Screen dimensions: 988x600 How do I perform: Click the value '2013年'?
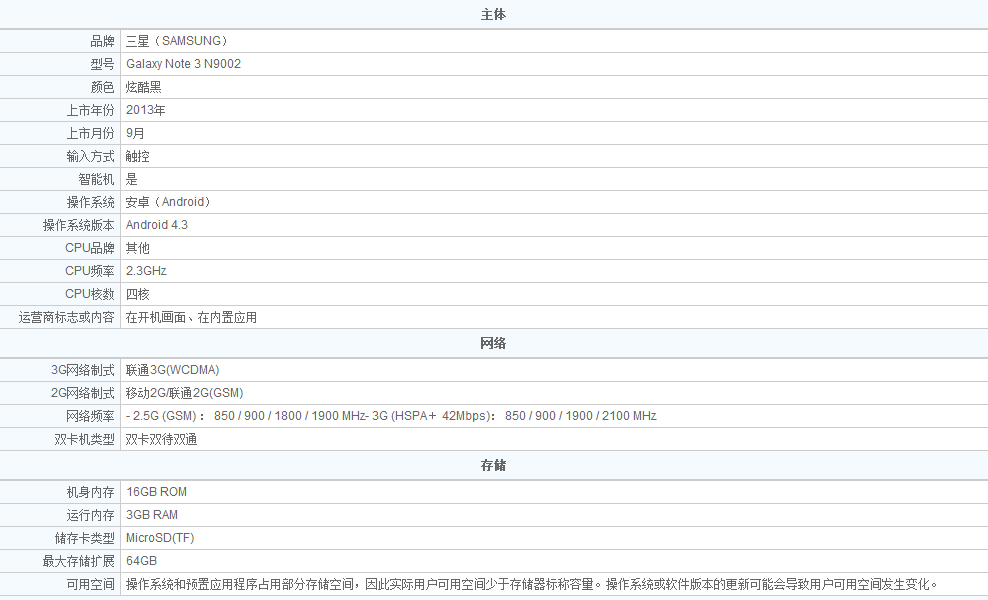[146, 110]
